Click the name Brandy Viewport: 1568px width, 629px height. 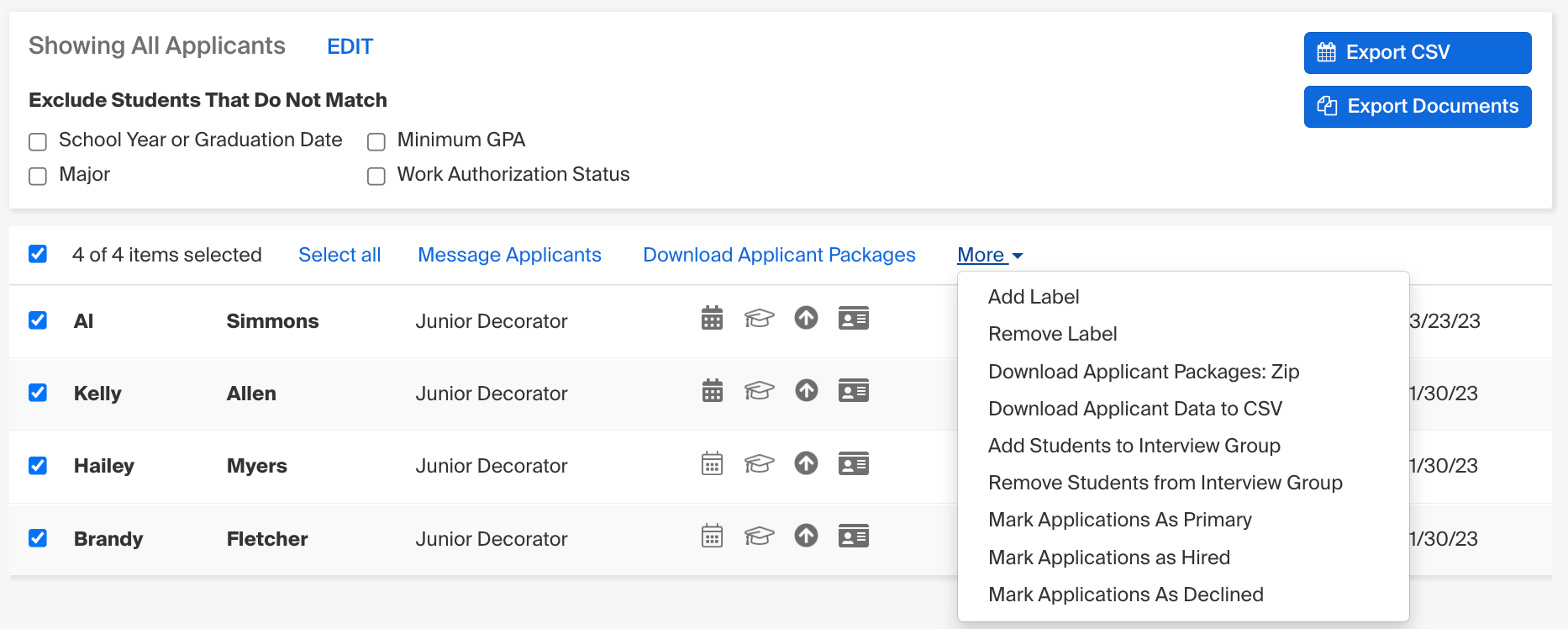coord(108,539)
